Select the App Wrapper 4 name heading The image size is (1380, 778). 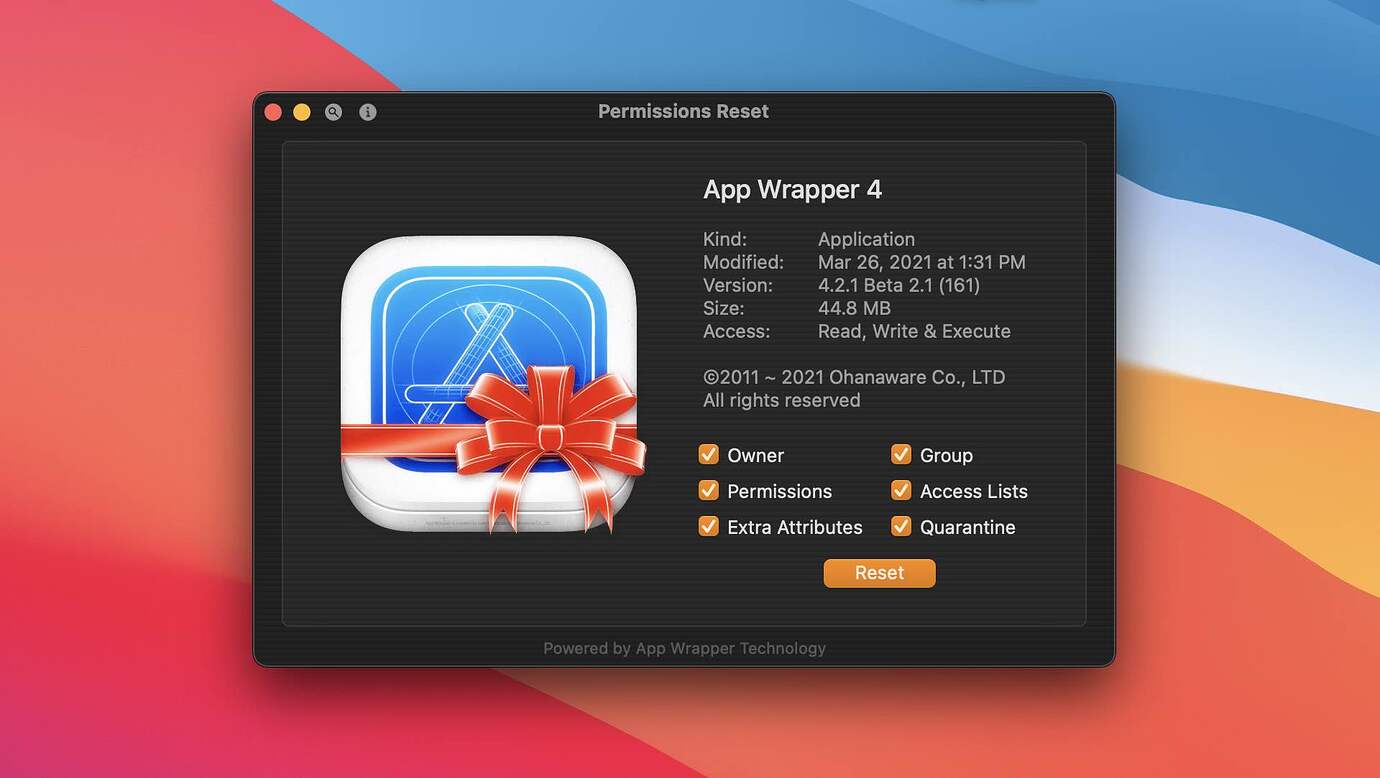(792, 190)
